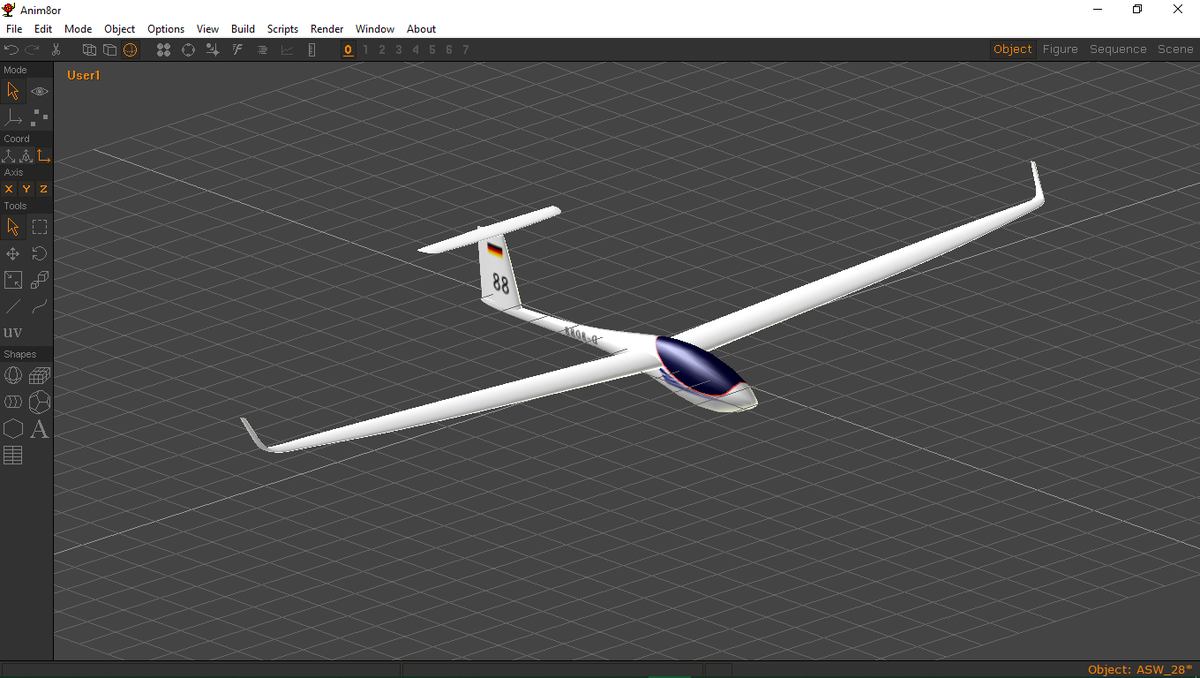1200x678 pixels.
Task: Open the Window menu
Action: [x=375, y=29]
